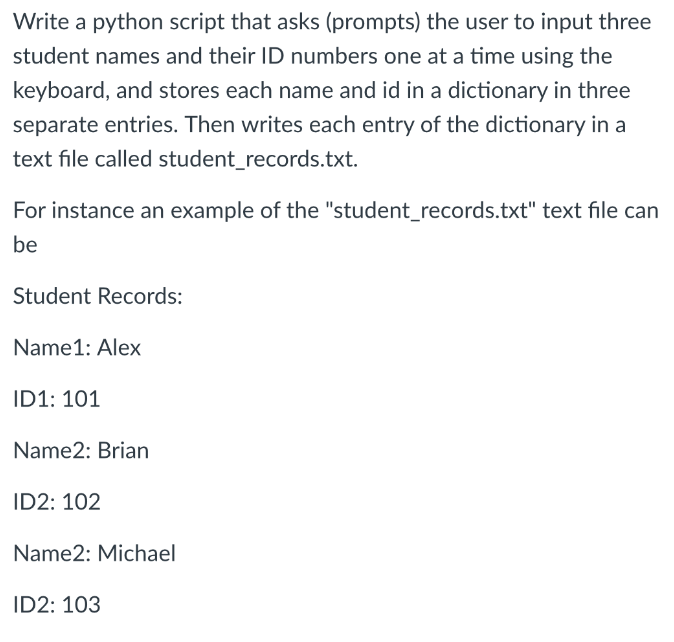The width and height of the screenshot is (674, 642).
Task: Click the ID value "103"
Action: tap(81, 604)
